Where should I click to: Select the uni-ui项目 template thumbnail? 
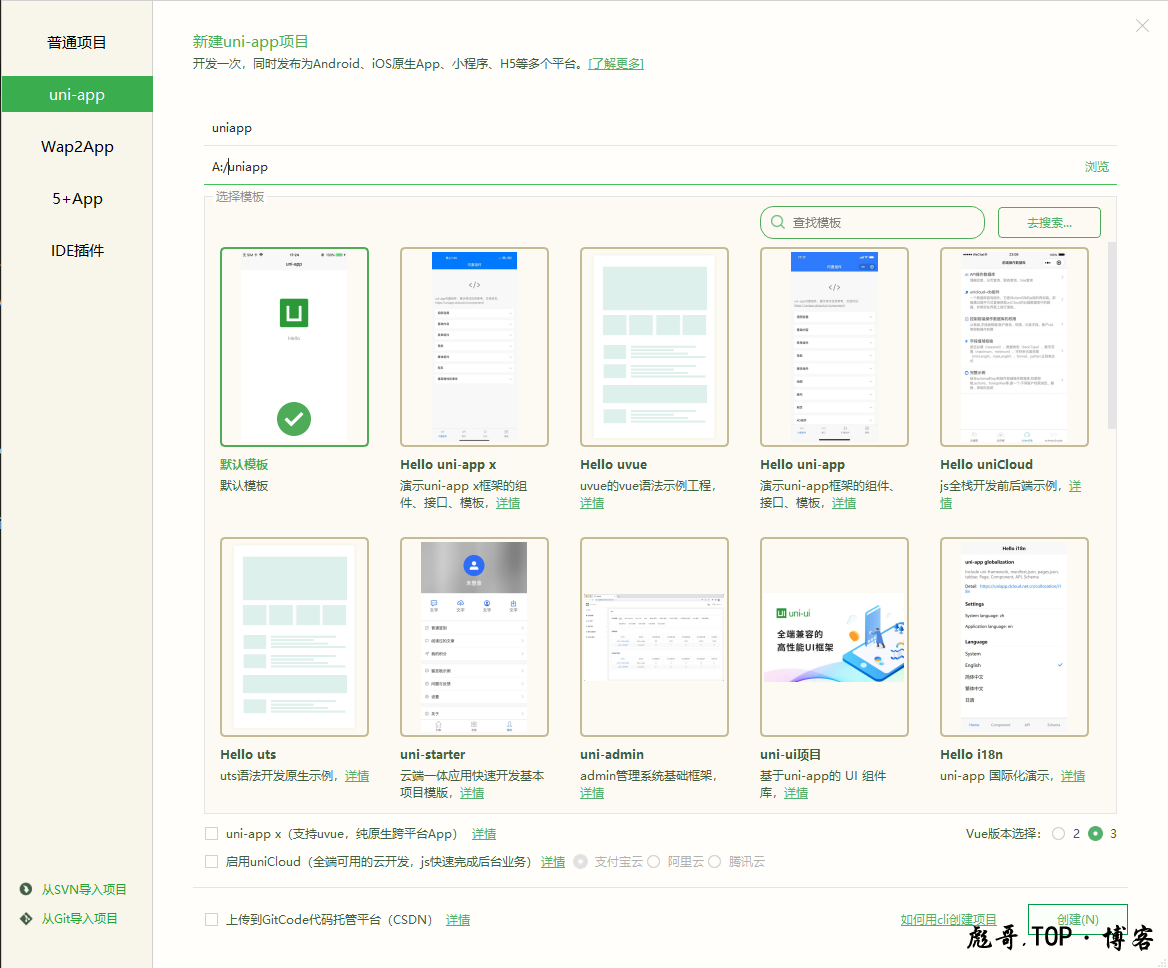(834, 637)
